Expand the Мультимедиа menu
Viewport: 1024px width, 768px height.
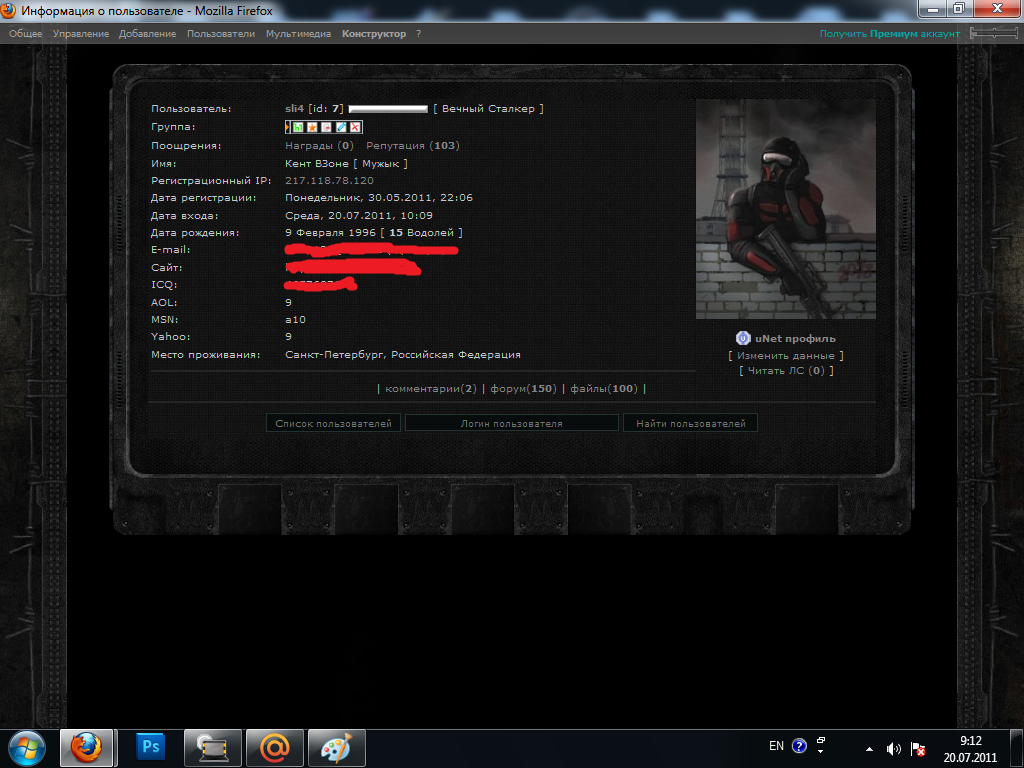(x=298, y=34)
